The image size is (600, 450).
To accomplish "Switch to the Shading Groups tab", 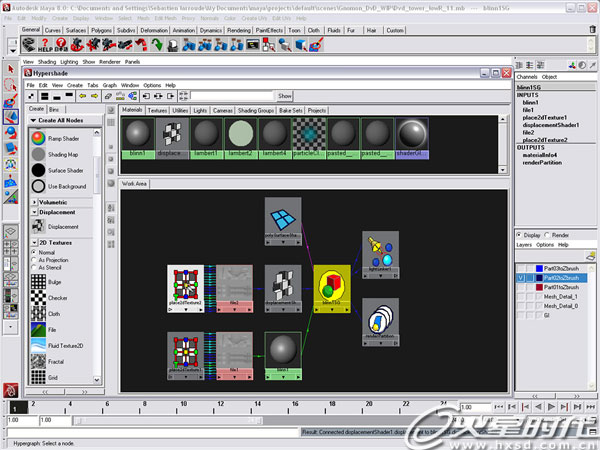I will (256, 110).
